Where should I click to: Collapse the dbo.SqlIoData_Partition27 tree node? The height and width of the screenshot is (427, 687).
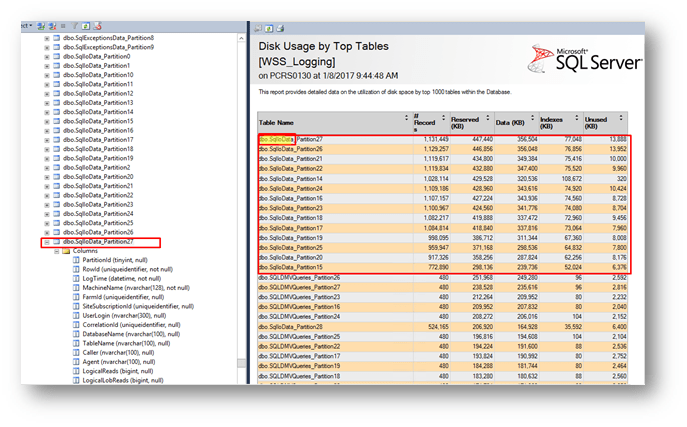47,242
